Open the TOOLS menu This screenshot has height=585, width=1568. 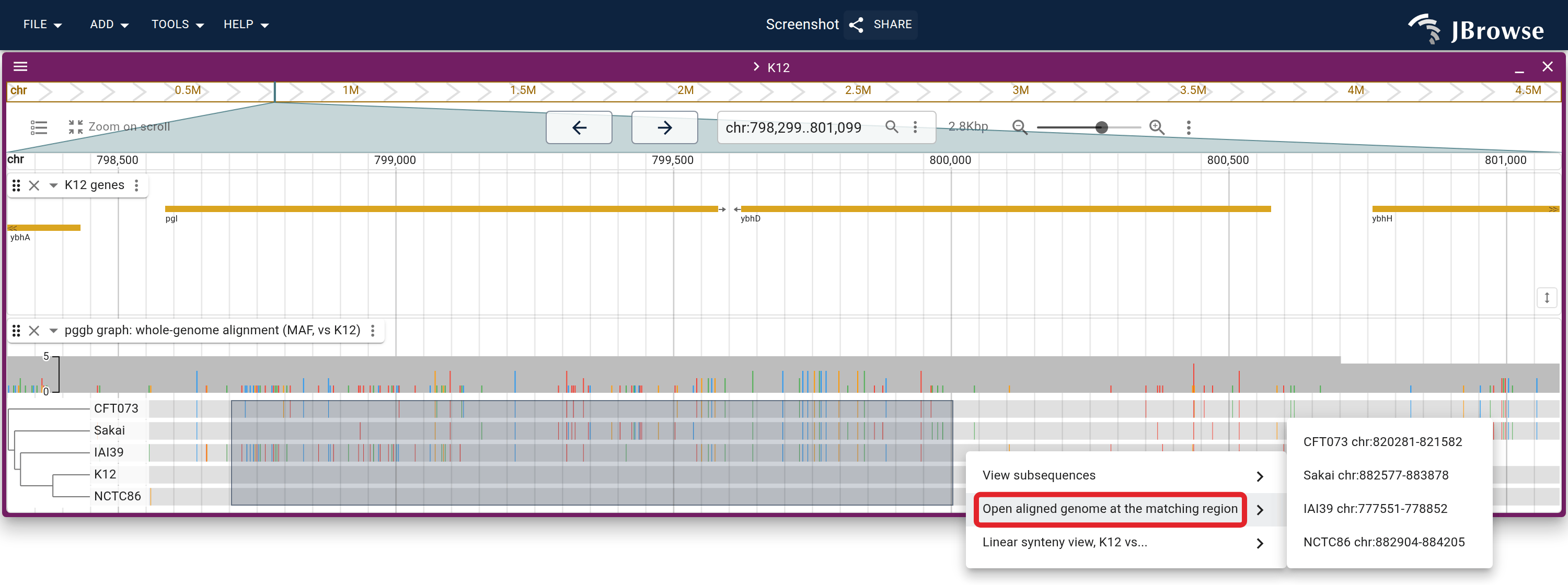177,25
